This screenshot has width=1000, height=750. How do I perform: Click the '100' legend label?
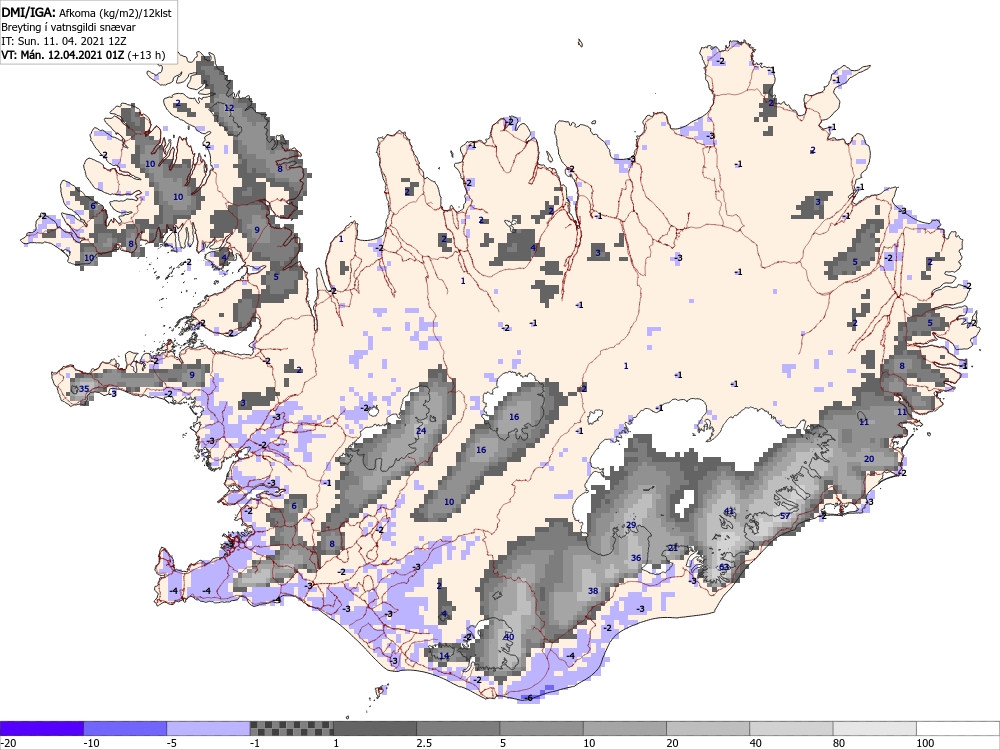pos(925,743)
